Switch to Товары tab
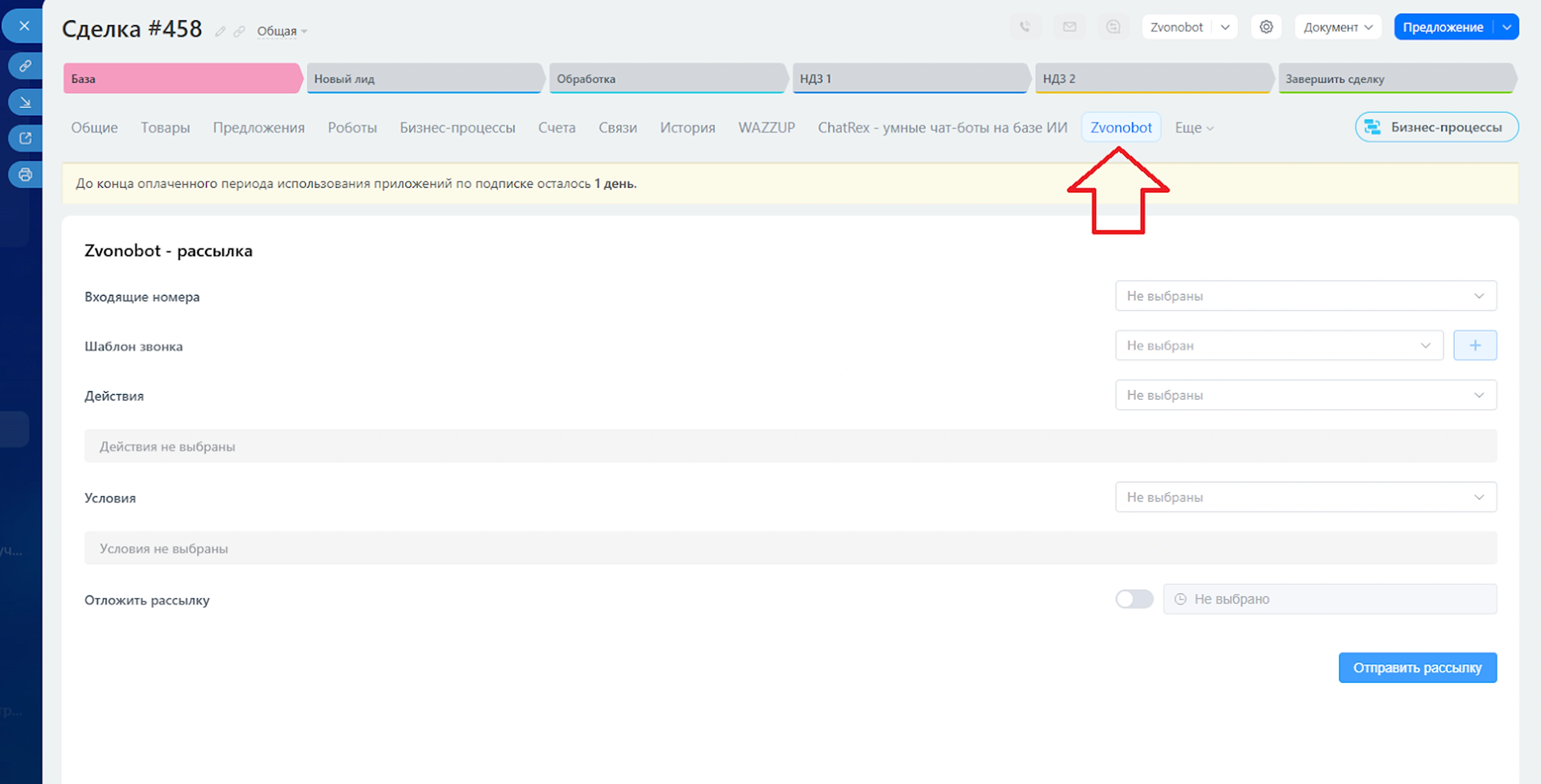 [x=165, y=127]
